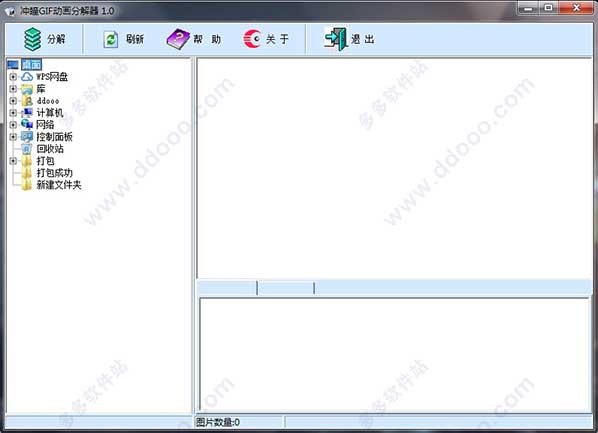Viewport: 598px width, 433px height.
Task: Select the 库 tree label
Action: [41, 89]
